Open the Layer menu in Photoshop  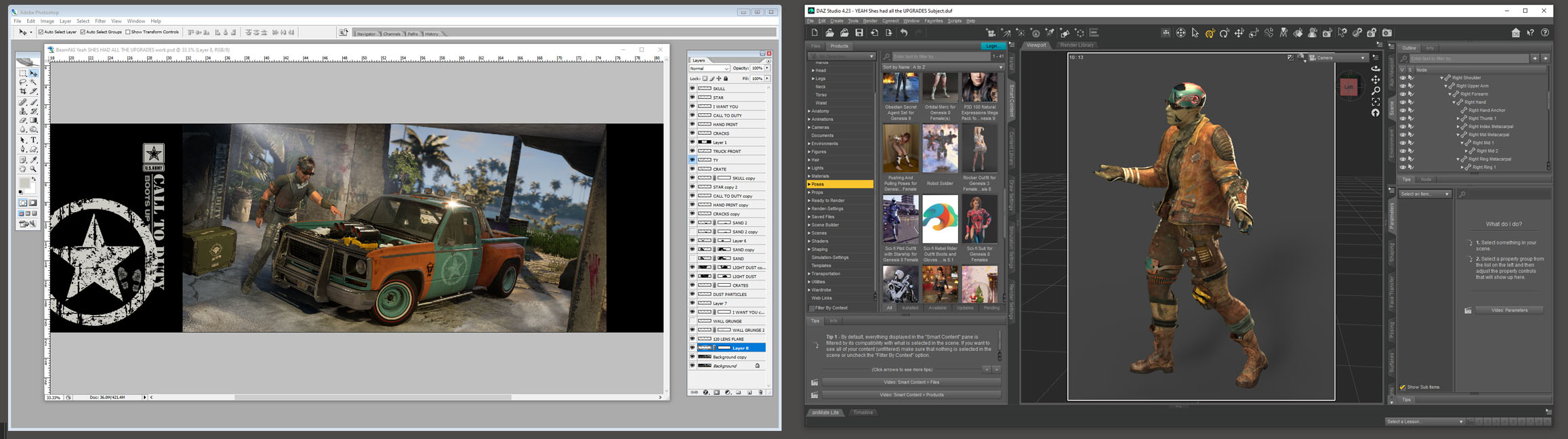coord(65,21)
